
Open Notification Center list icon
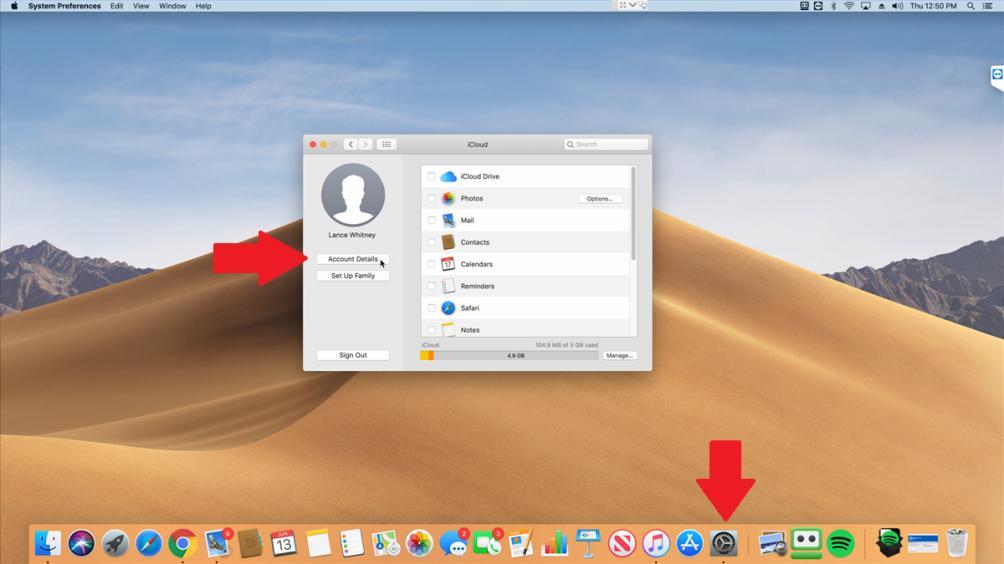click(988, 6)
